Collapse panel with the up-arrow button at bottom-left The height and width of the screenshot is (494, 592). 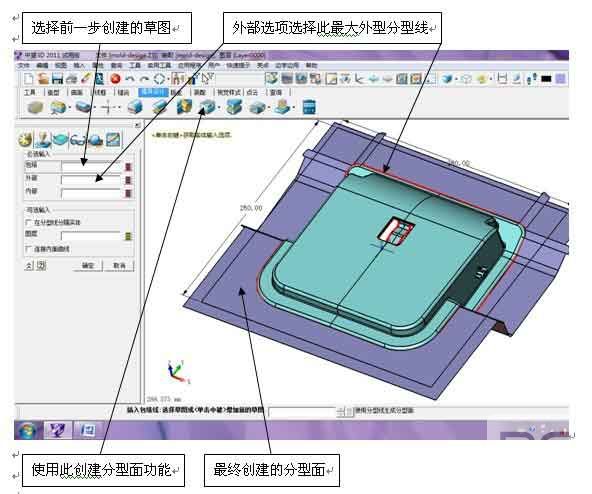pyautogui.click(x=29, y=266)
